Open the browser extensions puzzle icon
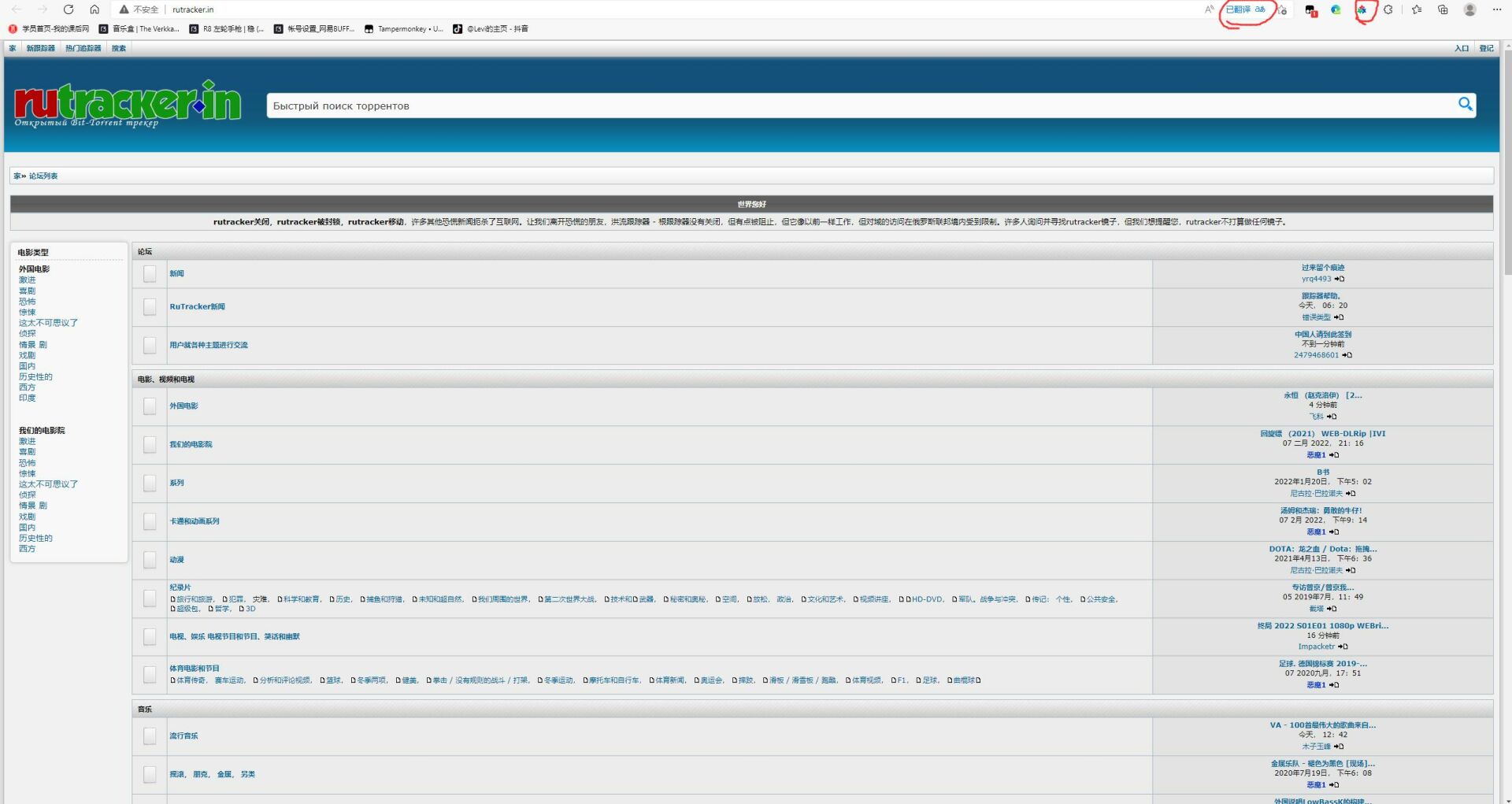 (x=1388, y=10)
